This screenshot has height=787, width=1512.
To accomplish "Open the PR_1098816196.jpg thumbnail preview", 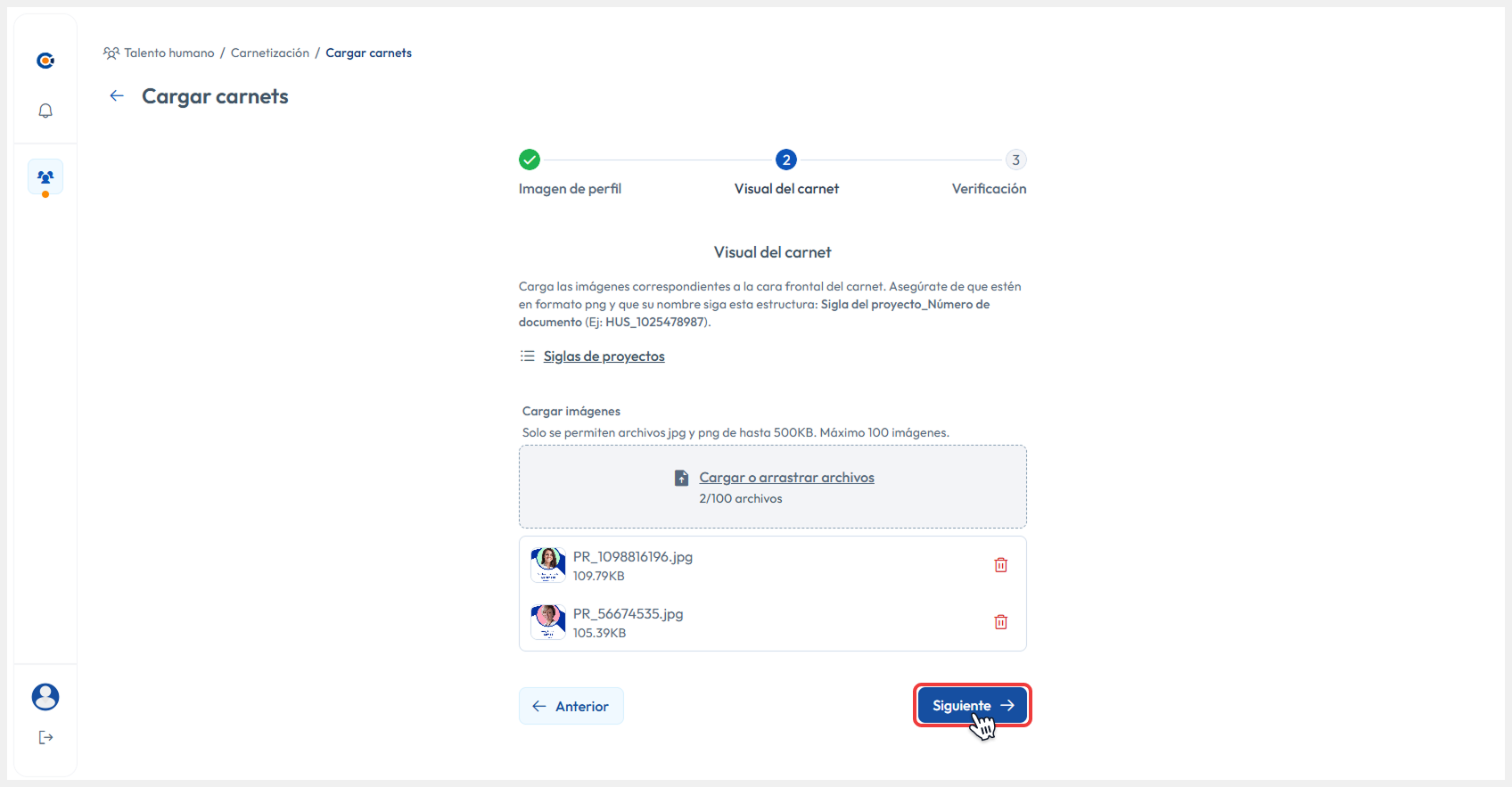I will 548,565.
